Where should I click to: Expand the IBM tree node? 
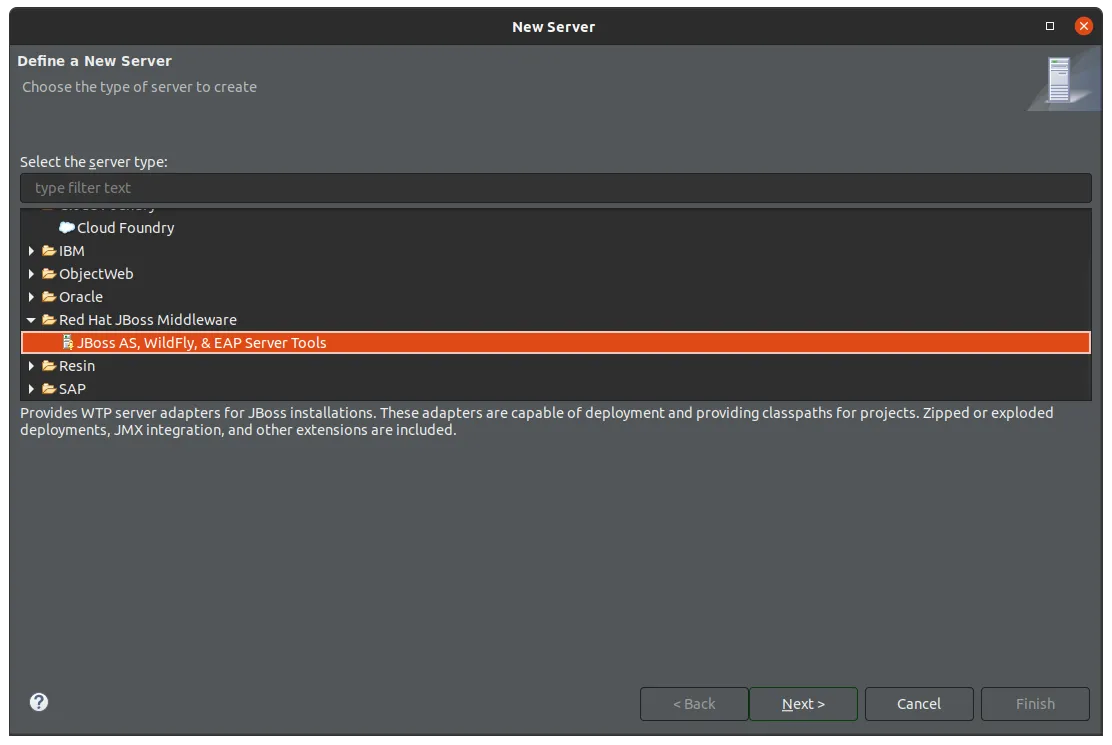coord(31,251)
